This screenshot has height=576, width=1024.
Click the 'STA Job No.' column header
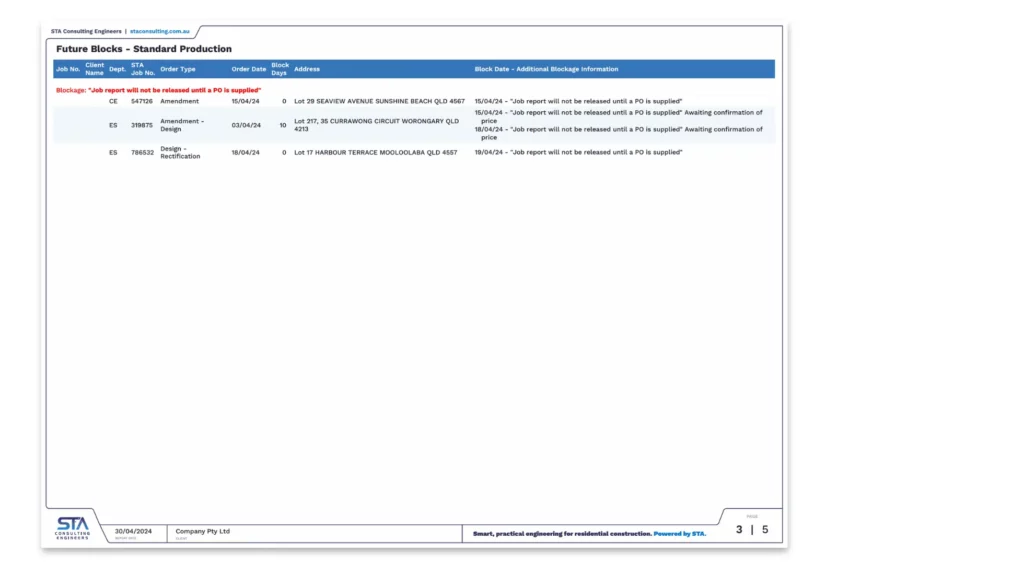point(142,69)
